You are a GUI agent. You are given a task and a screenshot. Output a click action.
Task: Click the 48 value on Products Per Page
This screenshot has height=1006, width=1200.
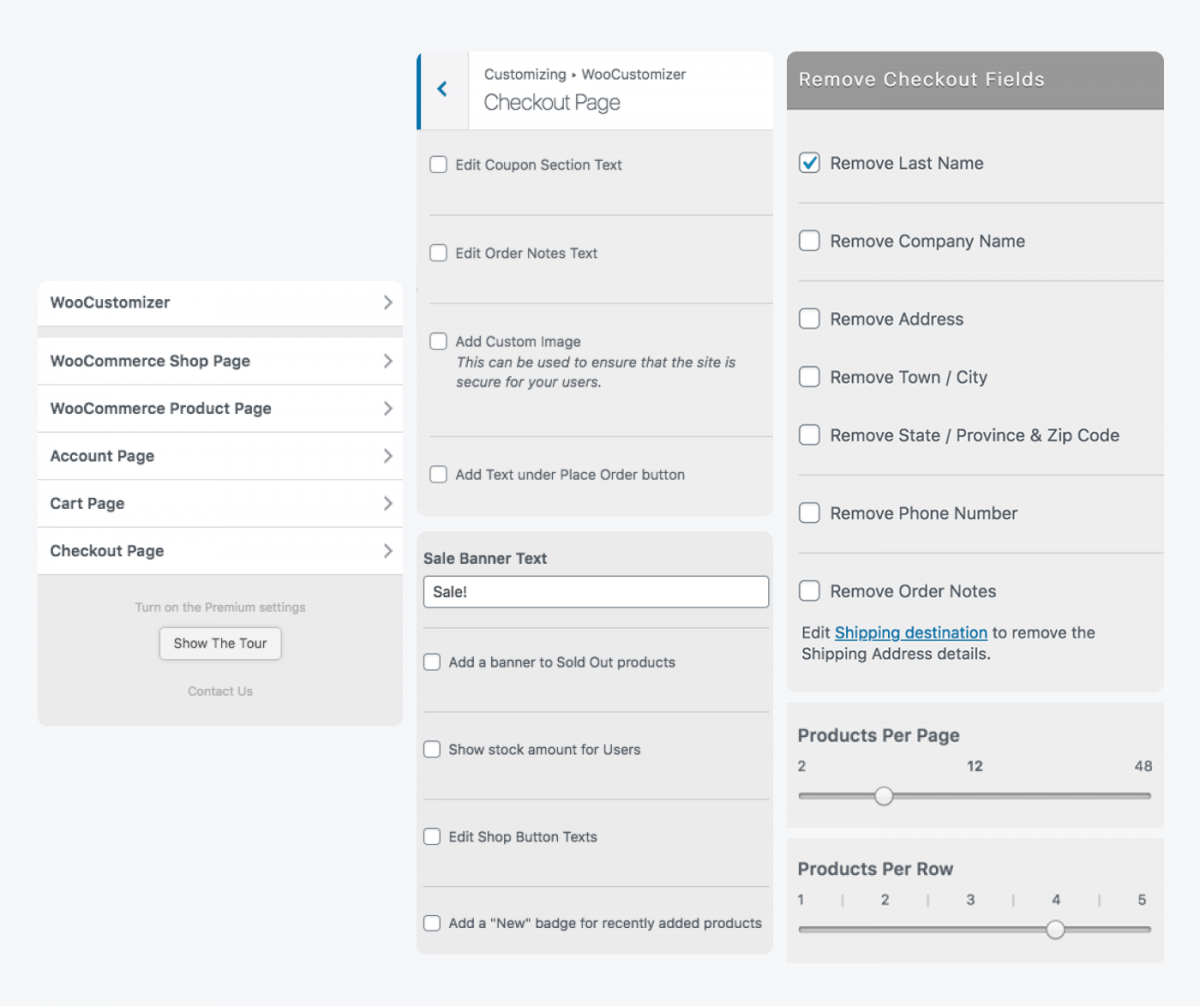click(1143, 766)
